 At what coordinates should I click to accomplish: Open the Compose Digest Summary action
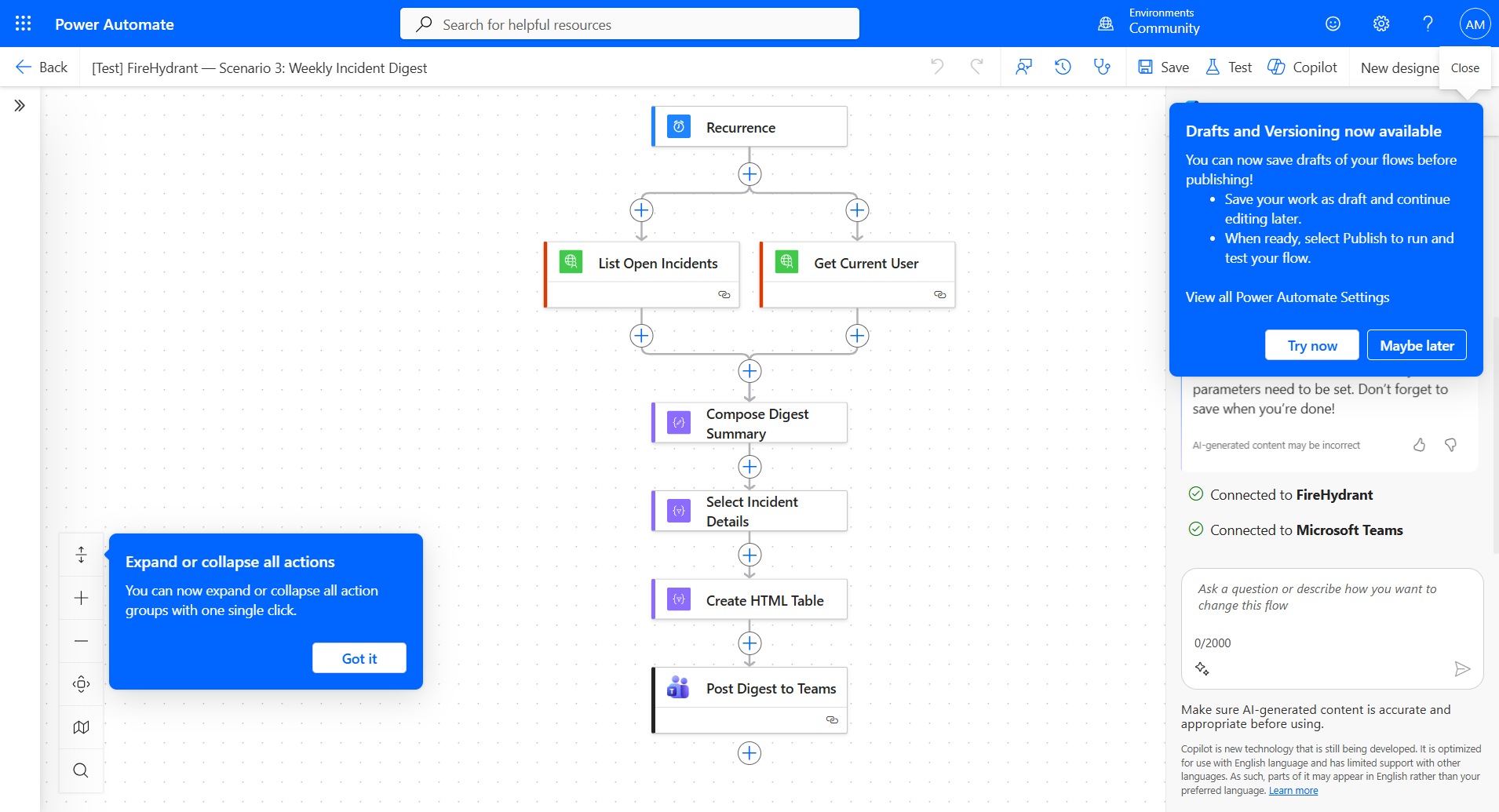749,423
